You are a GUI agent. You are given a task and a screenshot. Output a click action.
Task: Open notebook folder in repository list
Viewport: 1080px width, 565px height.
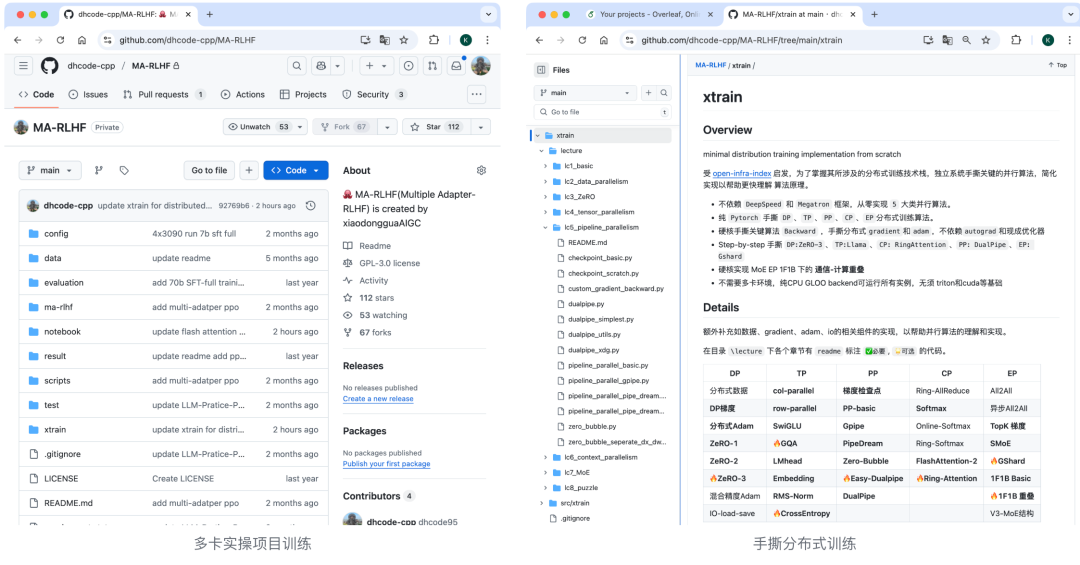tap(63, 331)
